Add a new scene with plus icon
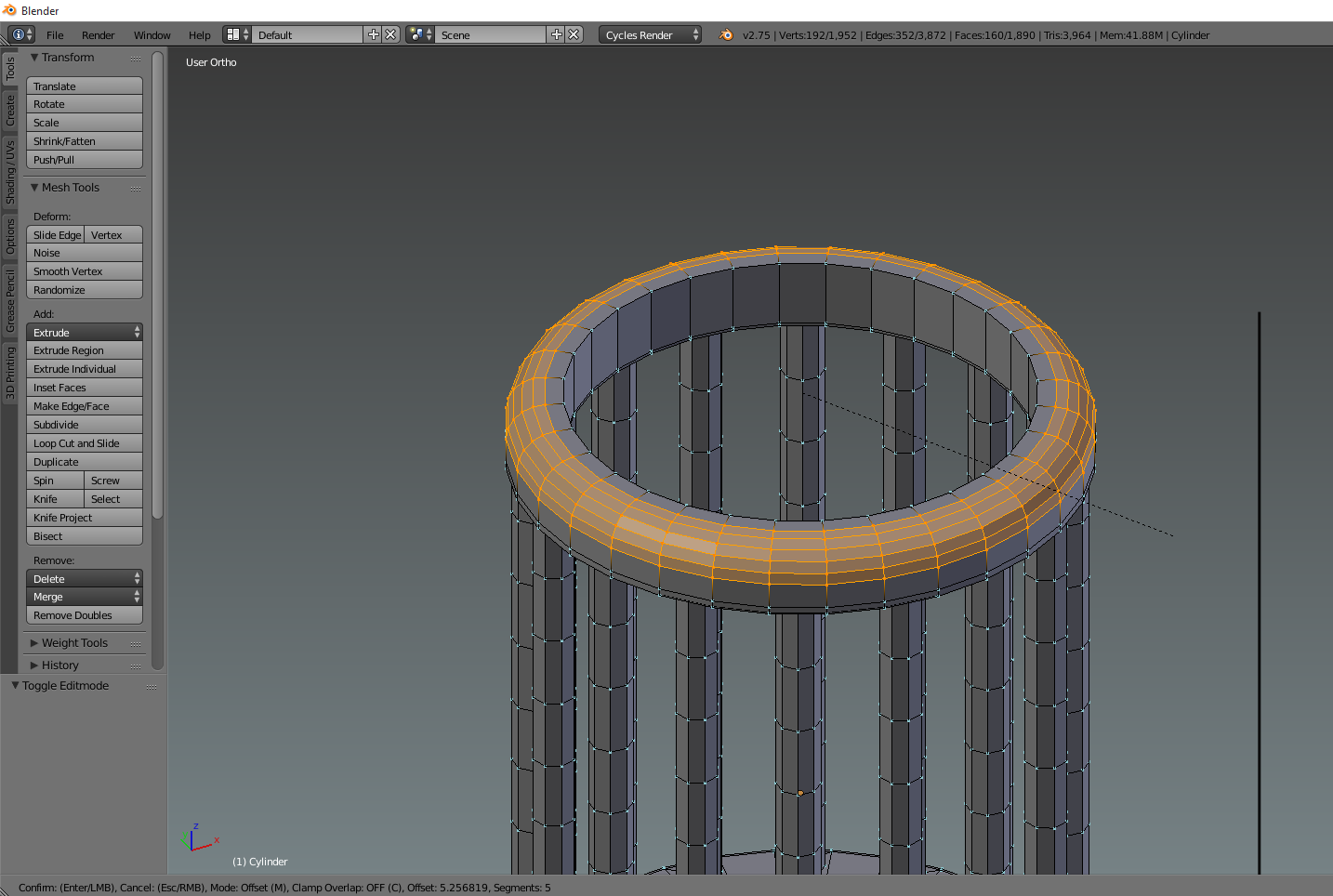The width and height of the screenshot is (1333, 896). 557,34
